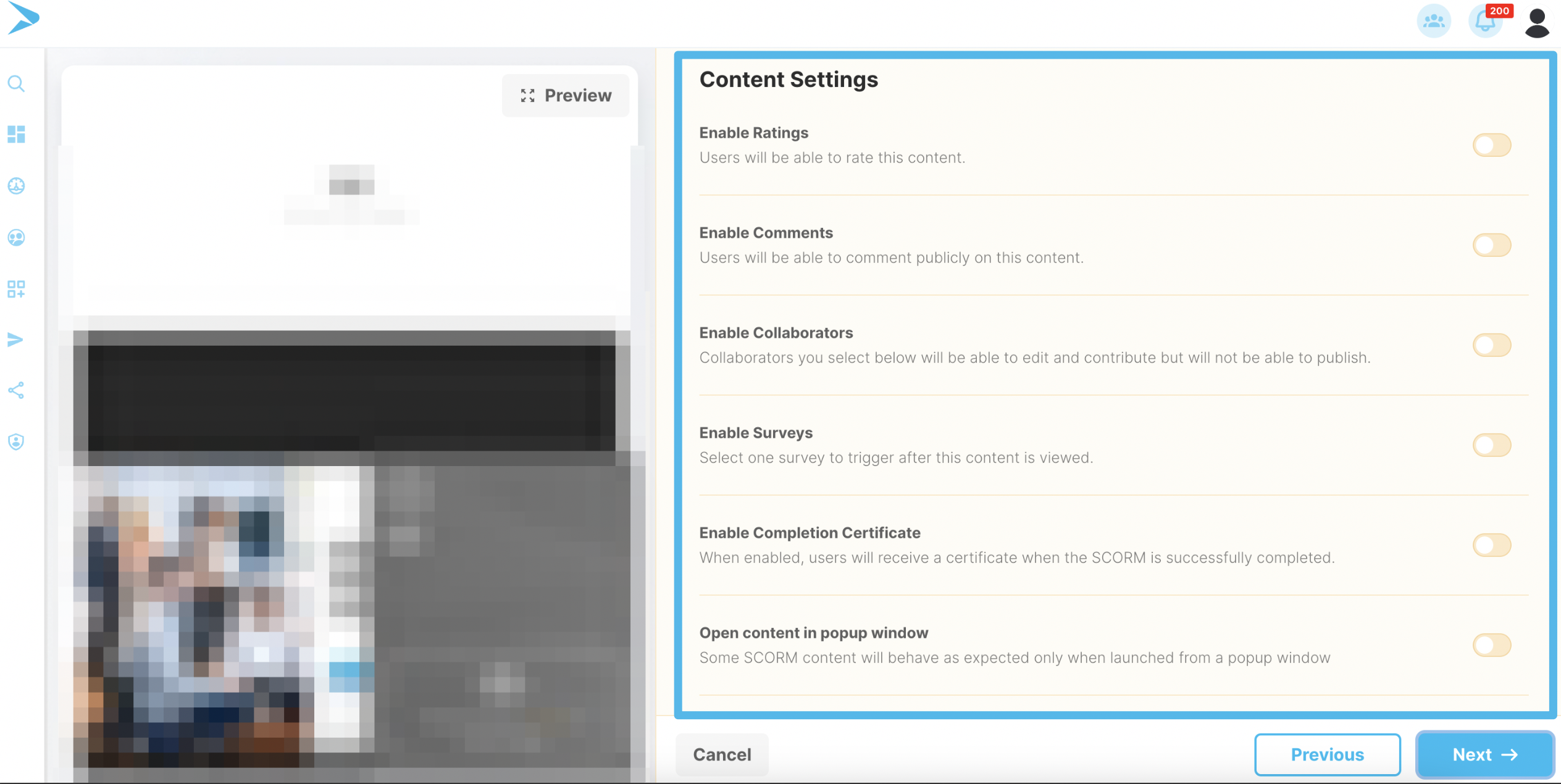The height and width of the screenshot is (784, 1561).
Task: Click 'Some SCORM content will behave' description
Action: 1015,657
